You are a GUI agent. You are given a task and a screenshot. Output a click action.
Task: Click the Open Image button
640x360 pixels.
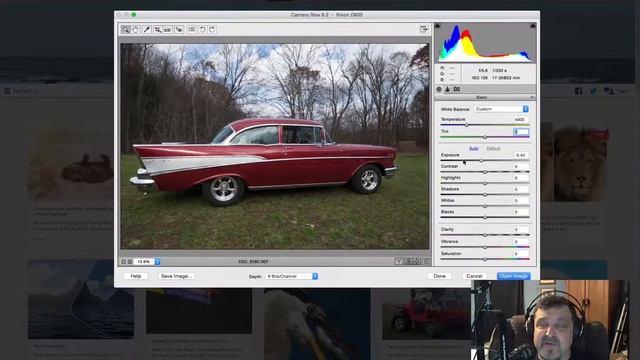click(x=514, y=276)
